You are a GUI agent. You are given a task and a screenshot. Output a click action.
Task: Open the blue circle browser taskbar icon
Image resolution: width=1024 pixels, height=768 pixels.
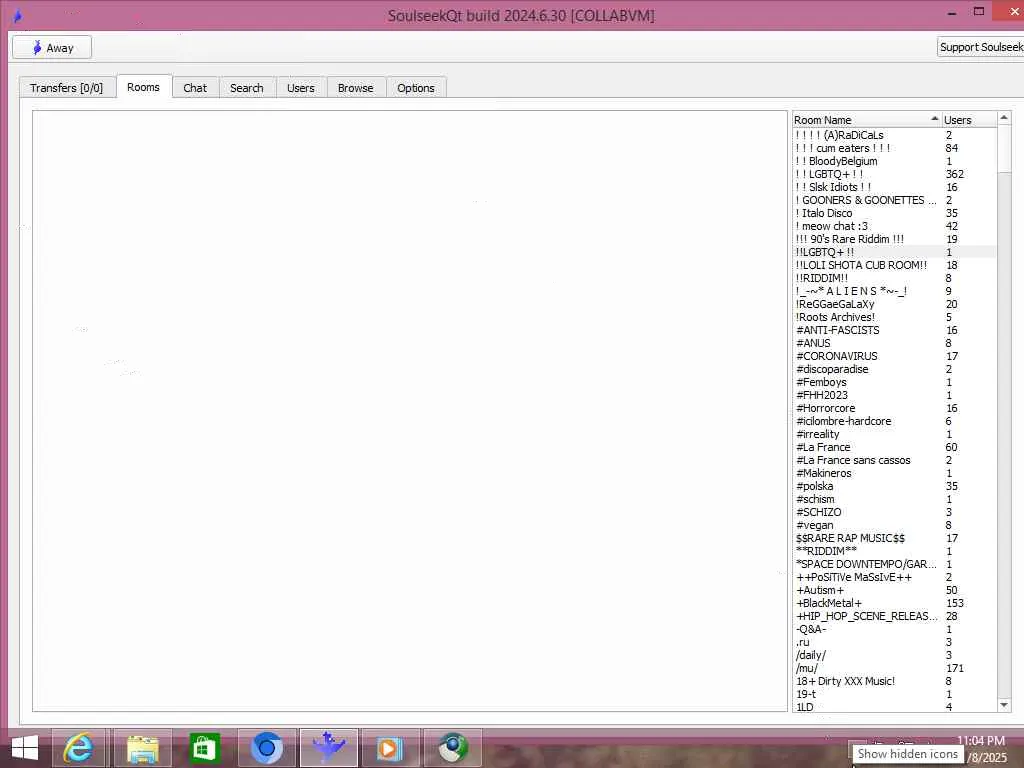pyautogui.click(x=266, y=748)
